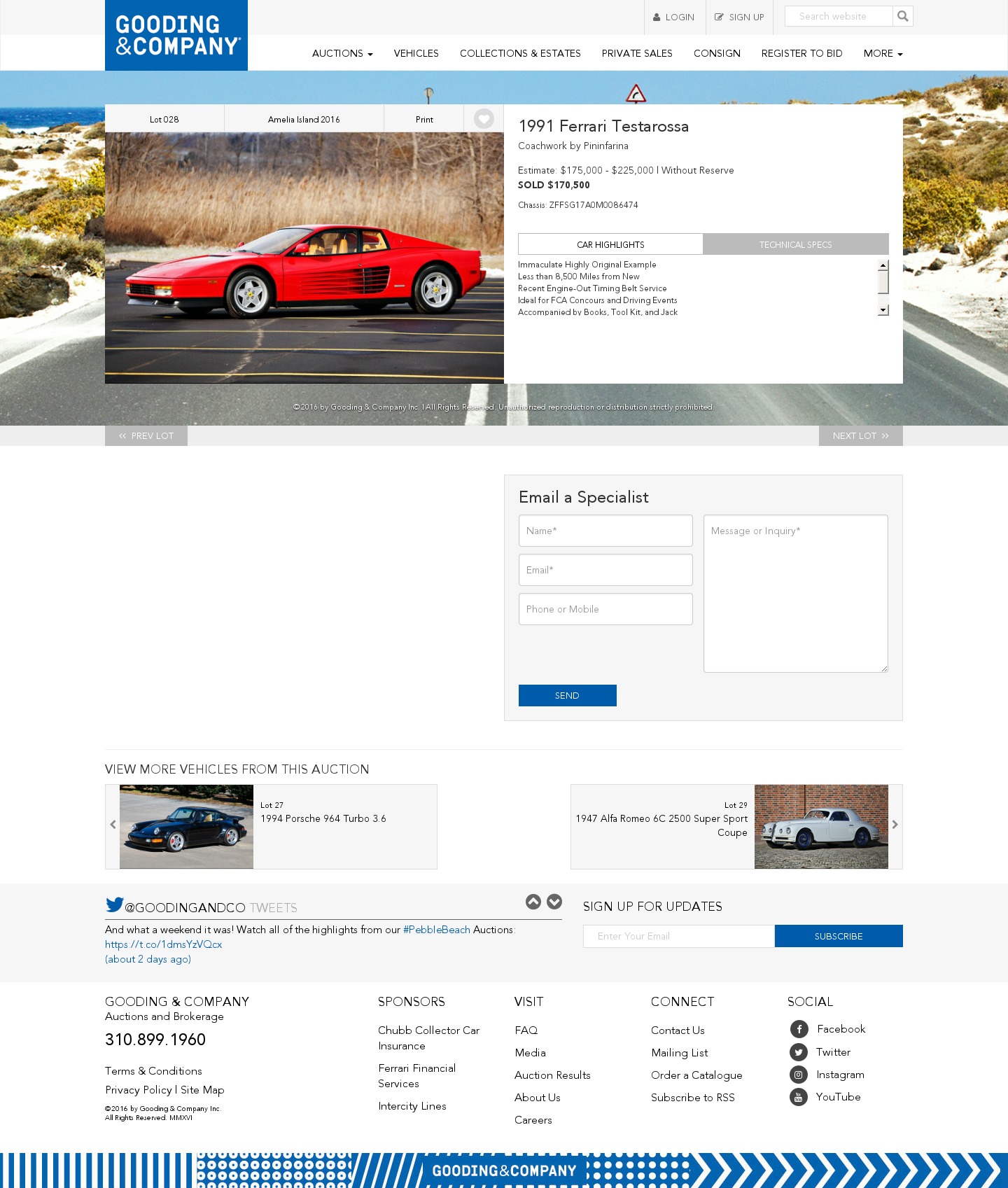Show previous vehicle with left carousel arrow
1008x1188 pixels.
pyautogui.click(x=113, y=825)
